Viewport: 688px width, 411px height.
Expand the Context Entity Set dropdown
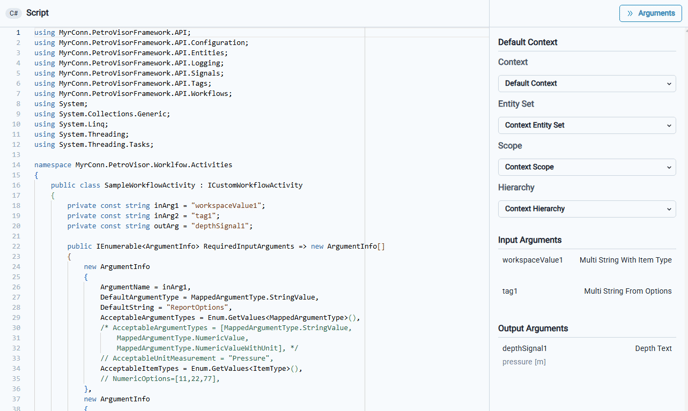pos(587,125)
